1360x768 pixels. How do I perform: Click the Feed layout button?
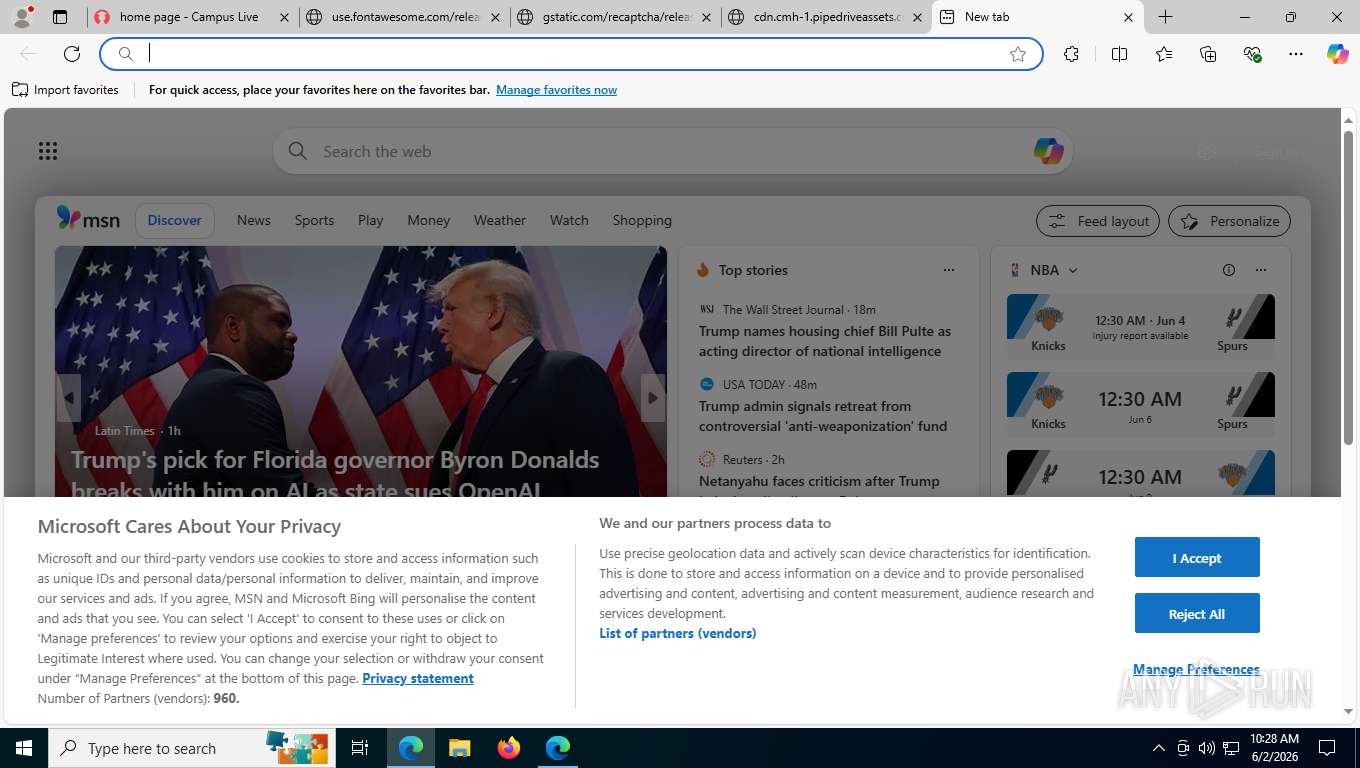click(1098, 221)
